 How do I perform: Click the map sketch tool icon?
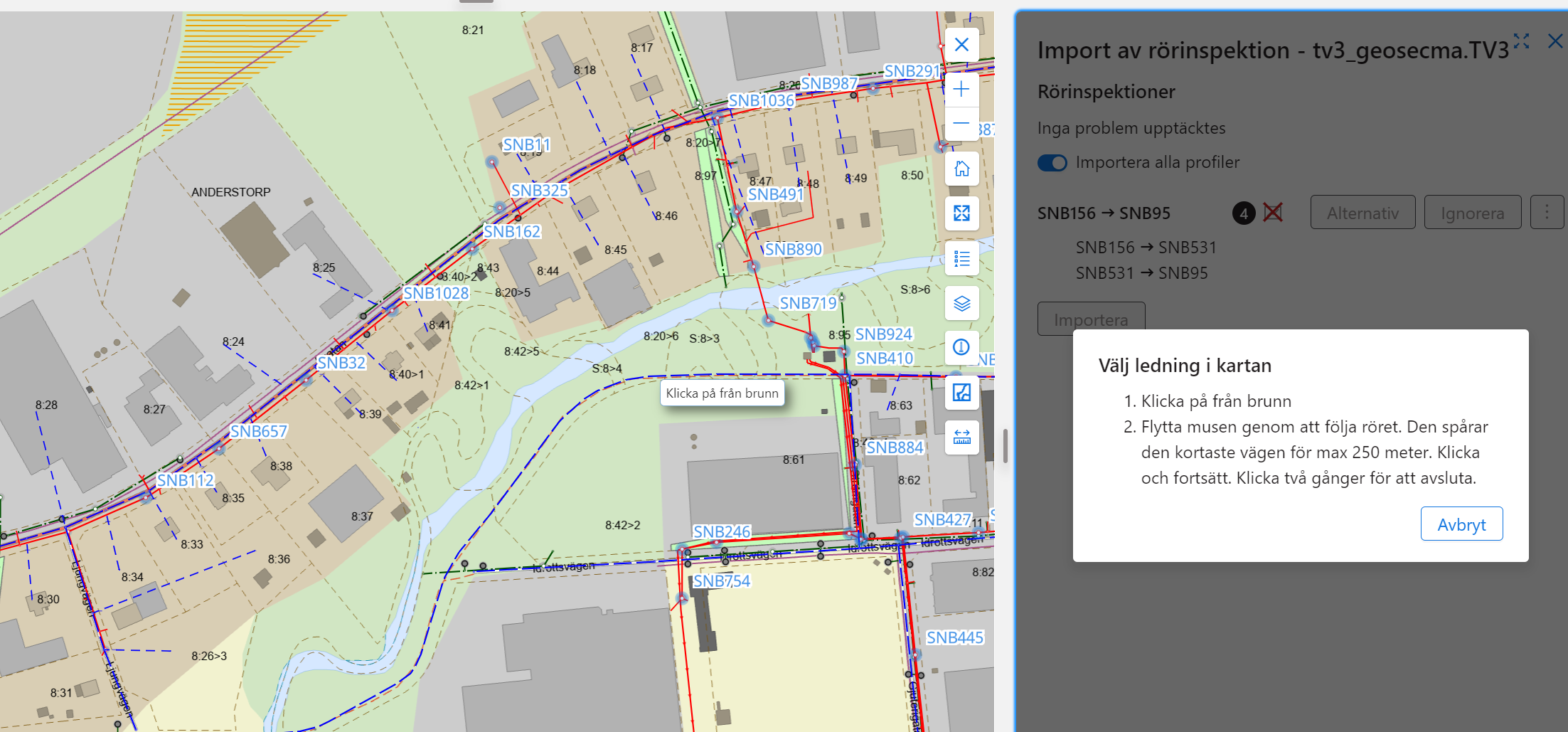point(961,393)
